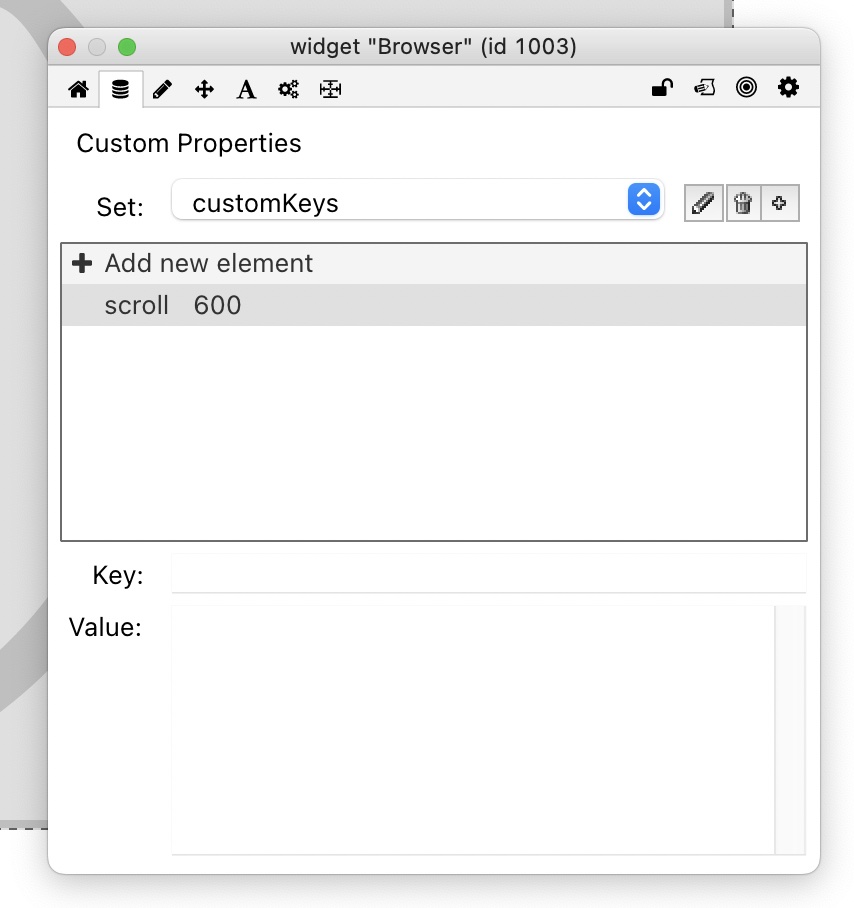The width and height of the screenshot is (854, 908).
Task: Delete the property set with trash button
Action: [743, 203]
